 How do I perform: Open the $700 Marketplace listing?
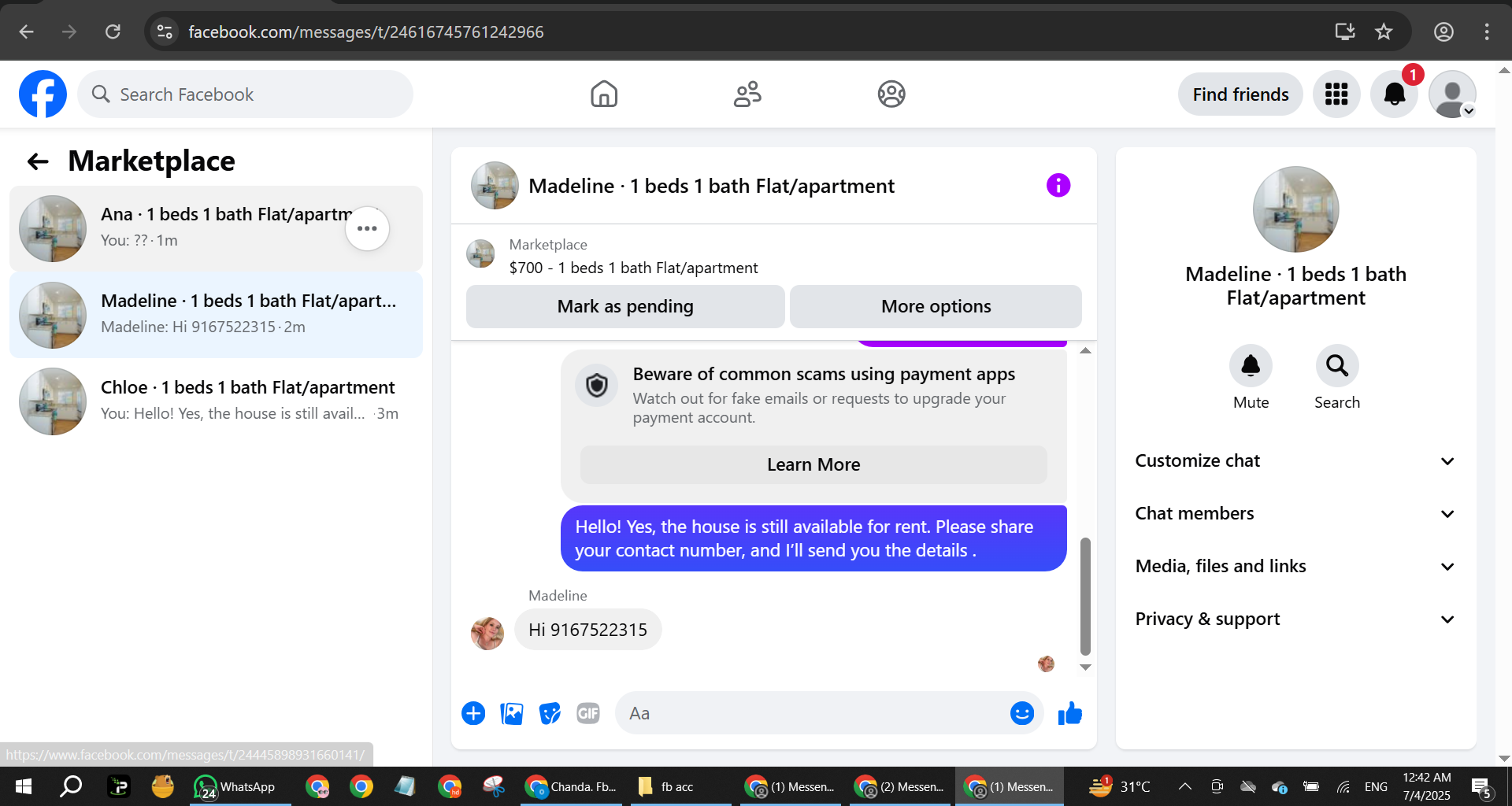(633, 268)
